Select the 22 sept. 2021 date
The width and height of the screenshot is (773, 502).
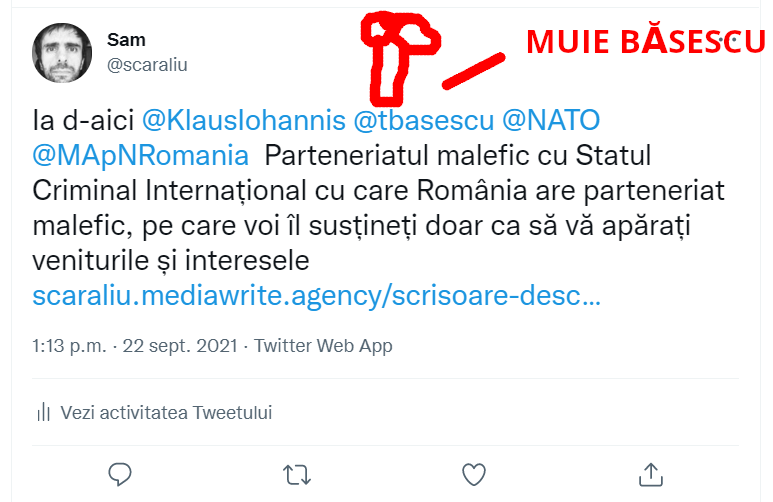tap(180, 346)
